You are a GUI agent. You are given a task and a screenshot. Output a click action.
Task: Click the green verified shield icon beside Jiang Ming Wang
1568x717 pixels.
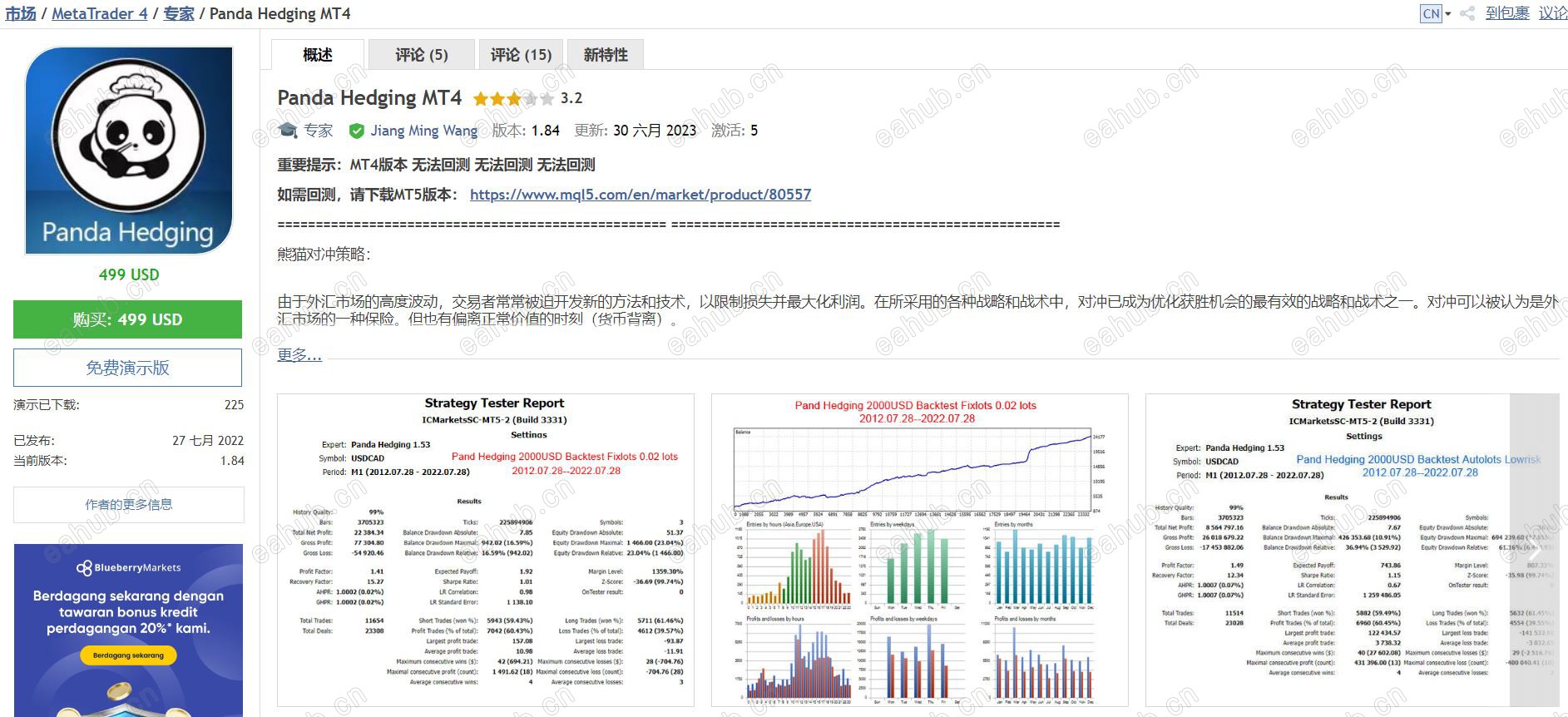(357, 131)
